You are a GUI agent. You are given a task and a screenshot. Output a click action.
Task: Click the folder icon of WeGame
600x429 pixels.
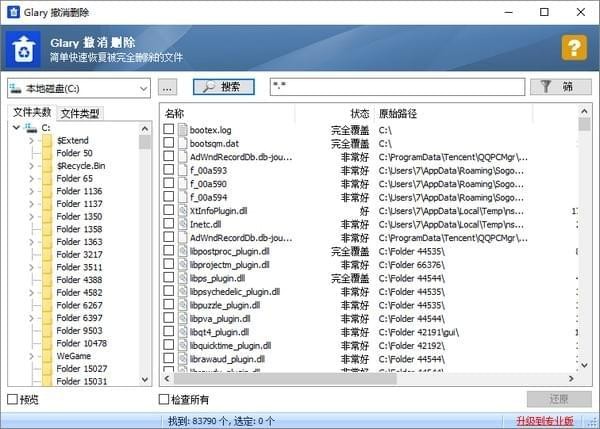point(47,356)
